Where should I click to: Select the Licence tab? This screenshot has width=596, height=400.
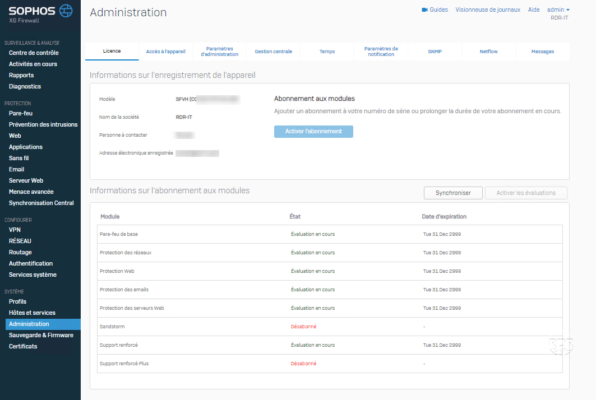point(112,51)
